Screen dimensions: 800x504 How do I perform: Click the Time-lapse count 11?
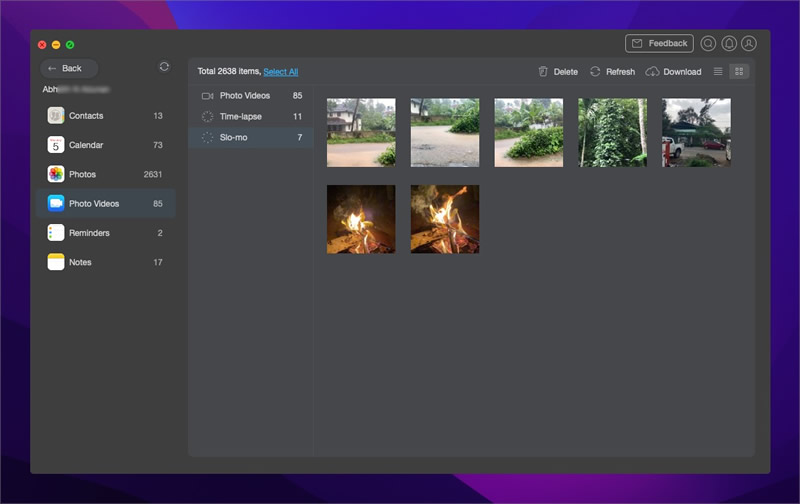pos(297,116)
